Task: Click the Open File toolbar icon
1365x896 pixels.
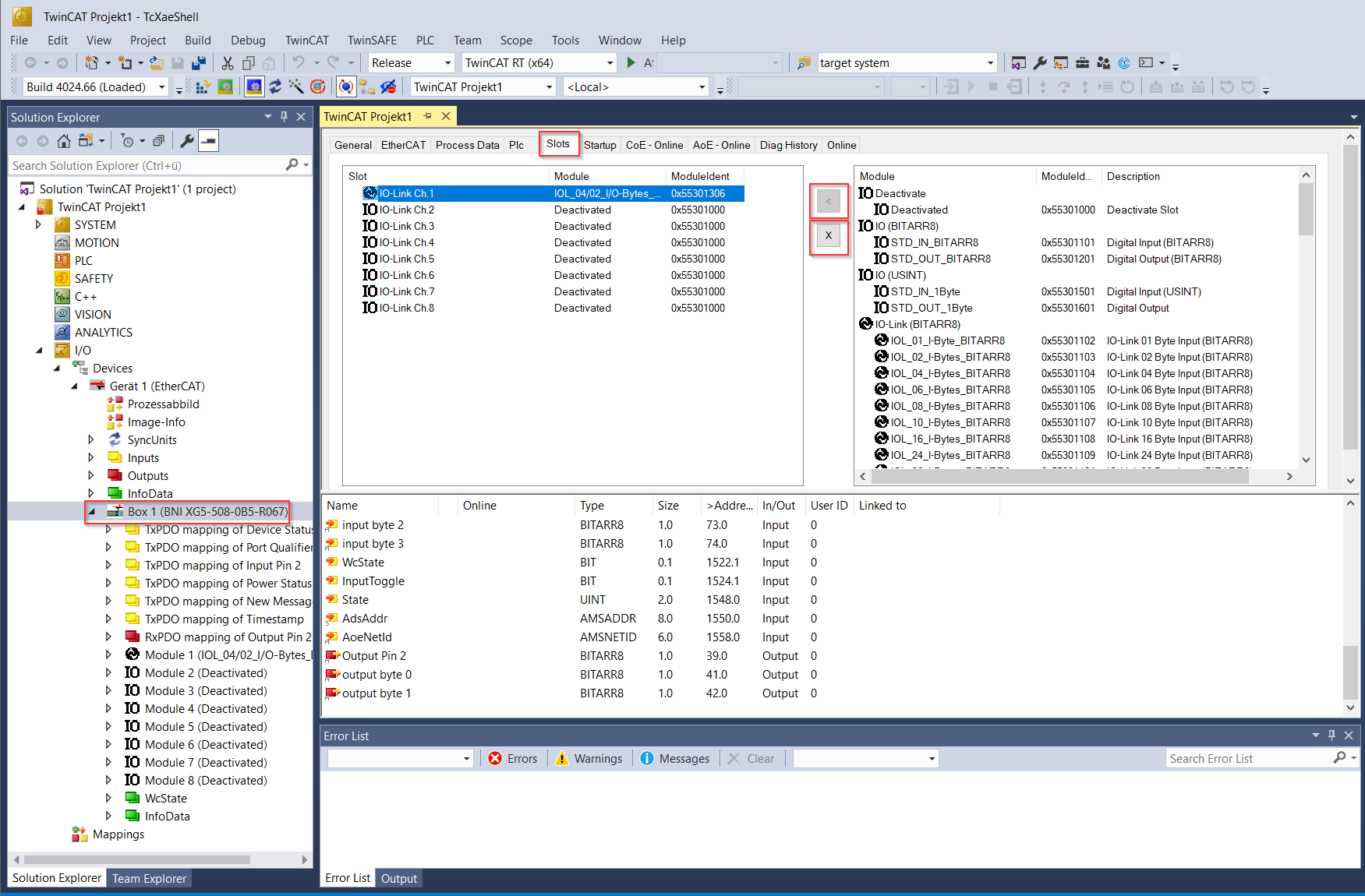Action: (x=157, y=63)
